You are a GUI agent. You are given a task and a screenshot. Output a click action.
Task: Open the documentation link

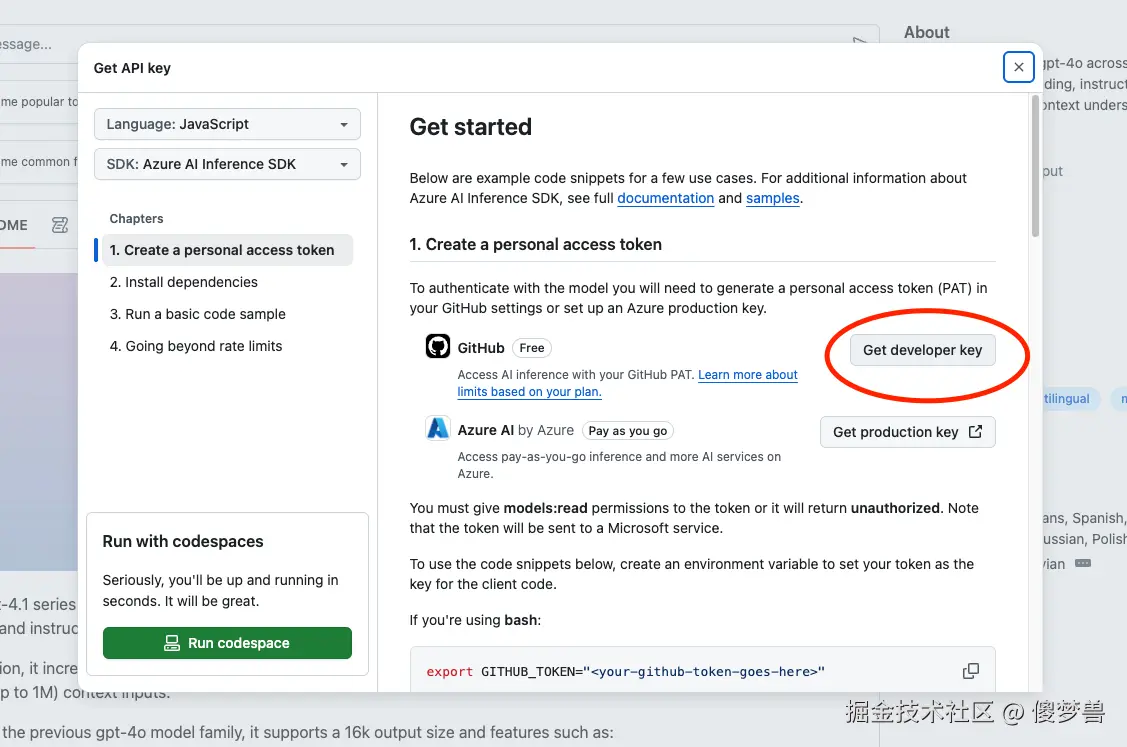tap(665, 198)
